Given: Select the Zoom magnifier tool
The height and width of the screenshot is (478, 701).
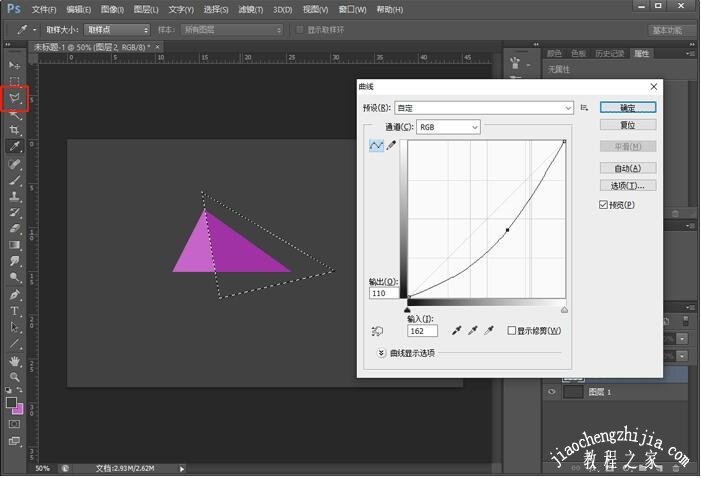Looking at the screenshot, I should (14, 376).
